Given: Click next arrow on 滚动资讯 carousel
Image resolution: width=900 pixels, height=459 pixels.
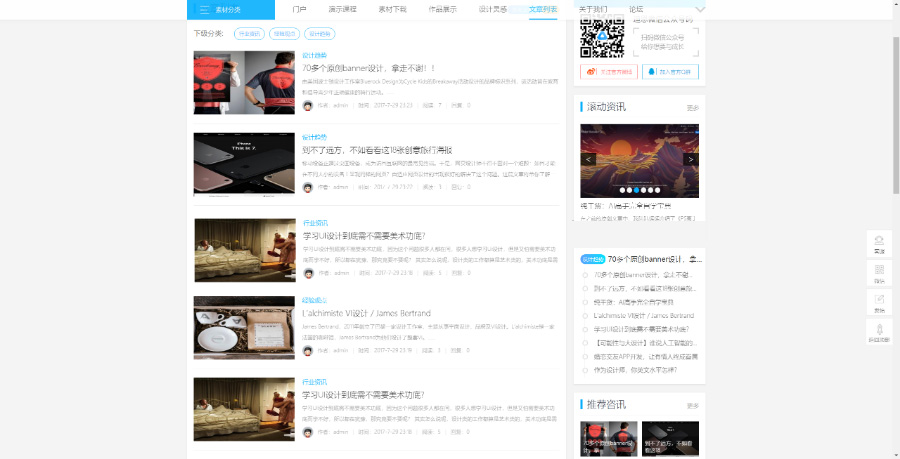Looking at the screenshot, I should pyautogui.click(x=691, y=160).
